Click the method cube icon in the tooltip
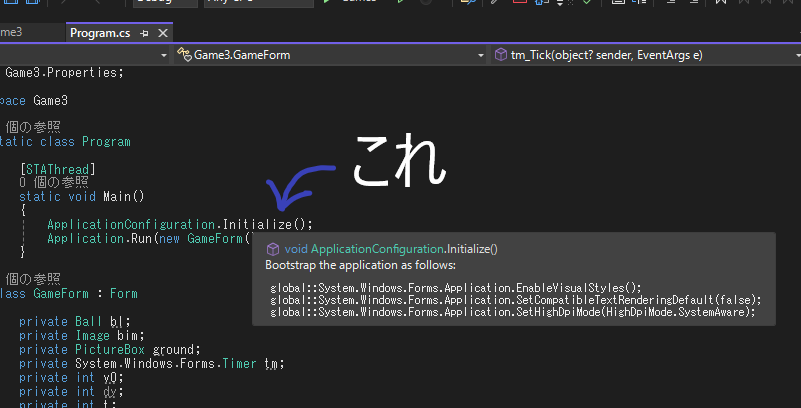Image resolution: width=801 pixels, height=408 pixels. [x=272, y=249]
